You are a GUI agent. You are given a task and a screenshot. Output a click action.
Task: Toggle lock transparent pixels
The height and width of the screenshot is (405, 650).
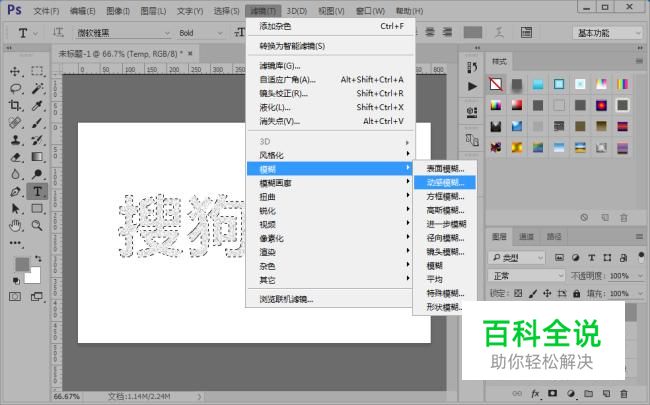click(x=518, y=293)
